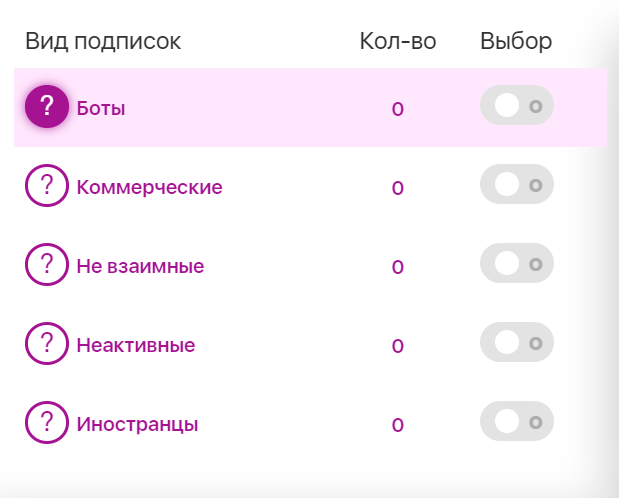This screenshot has height=498, width=619.
Task: Click the question icon next to Иностранцы
Action: point(46,423)
